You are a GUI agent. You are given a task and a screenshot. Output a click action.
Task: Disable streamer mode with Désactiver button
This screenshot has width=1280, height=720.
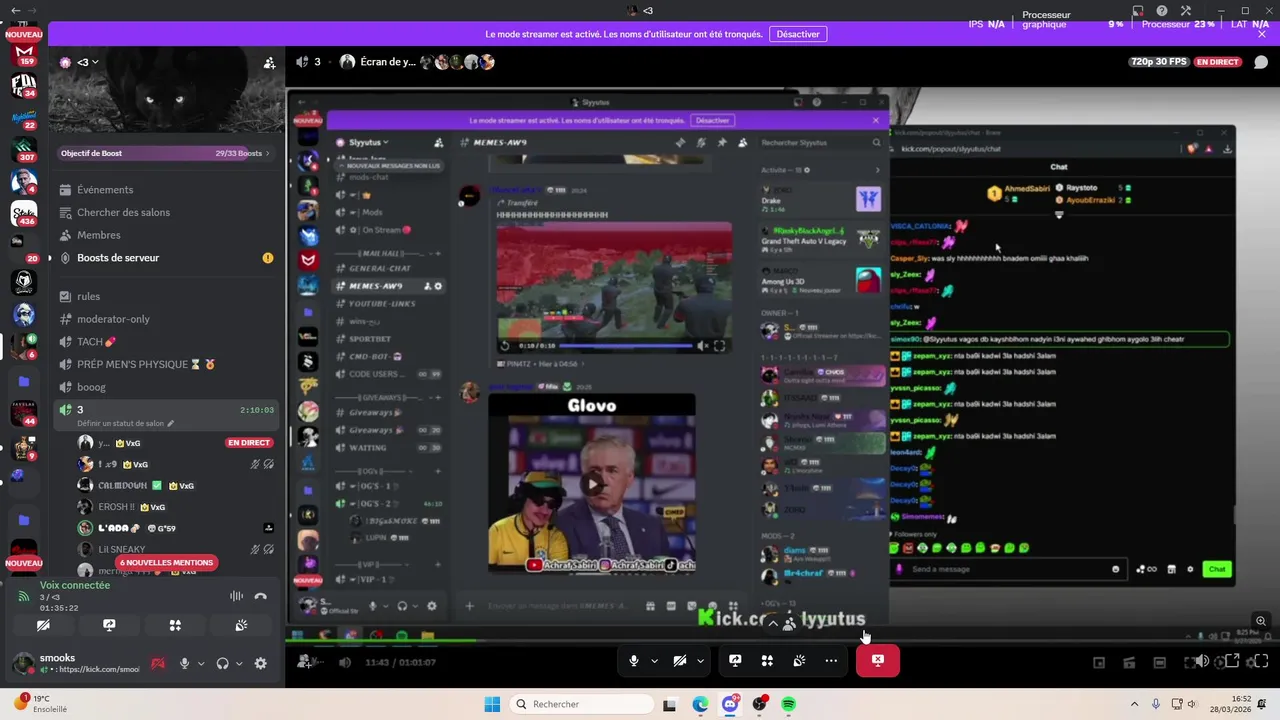pos(798,34)
